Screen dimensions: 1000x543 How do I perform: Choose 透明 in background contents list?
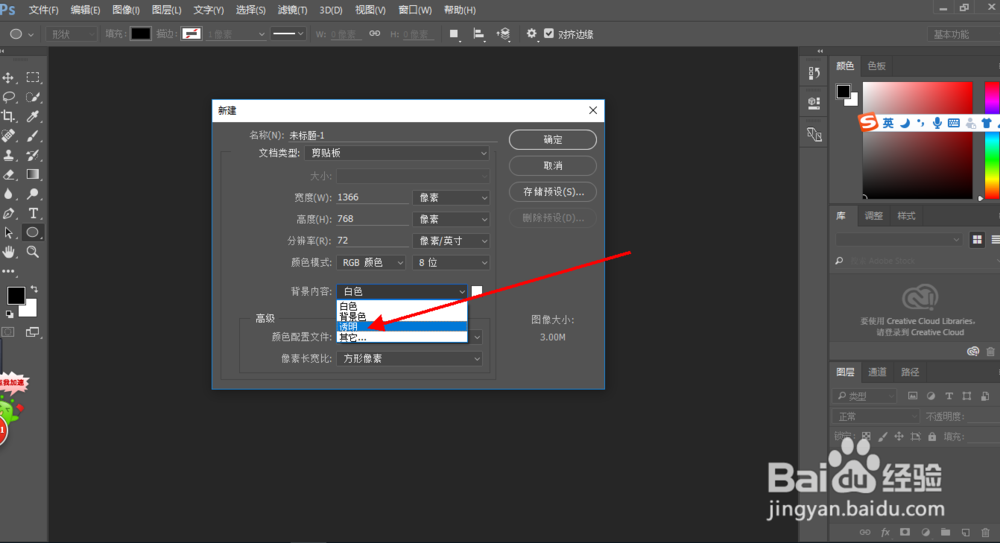point(402,327)
